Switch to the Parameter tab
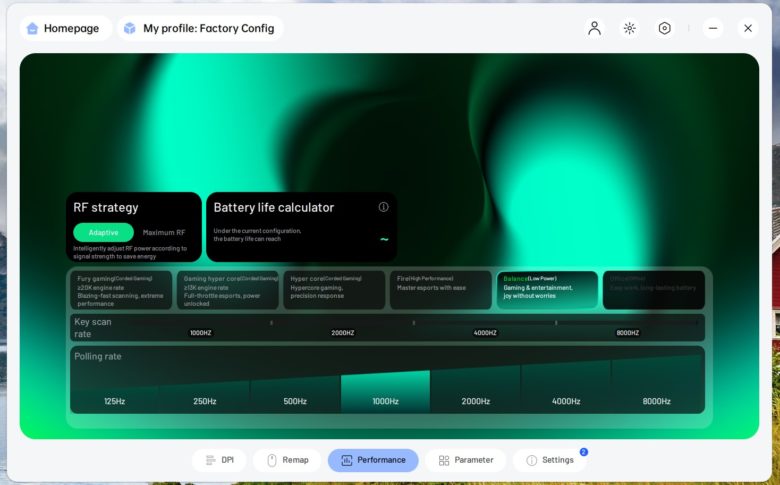 466,460
